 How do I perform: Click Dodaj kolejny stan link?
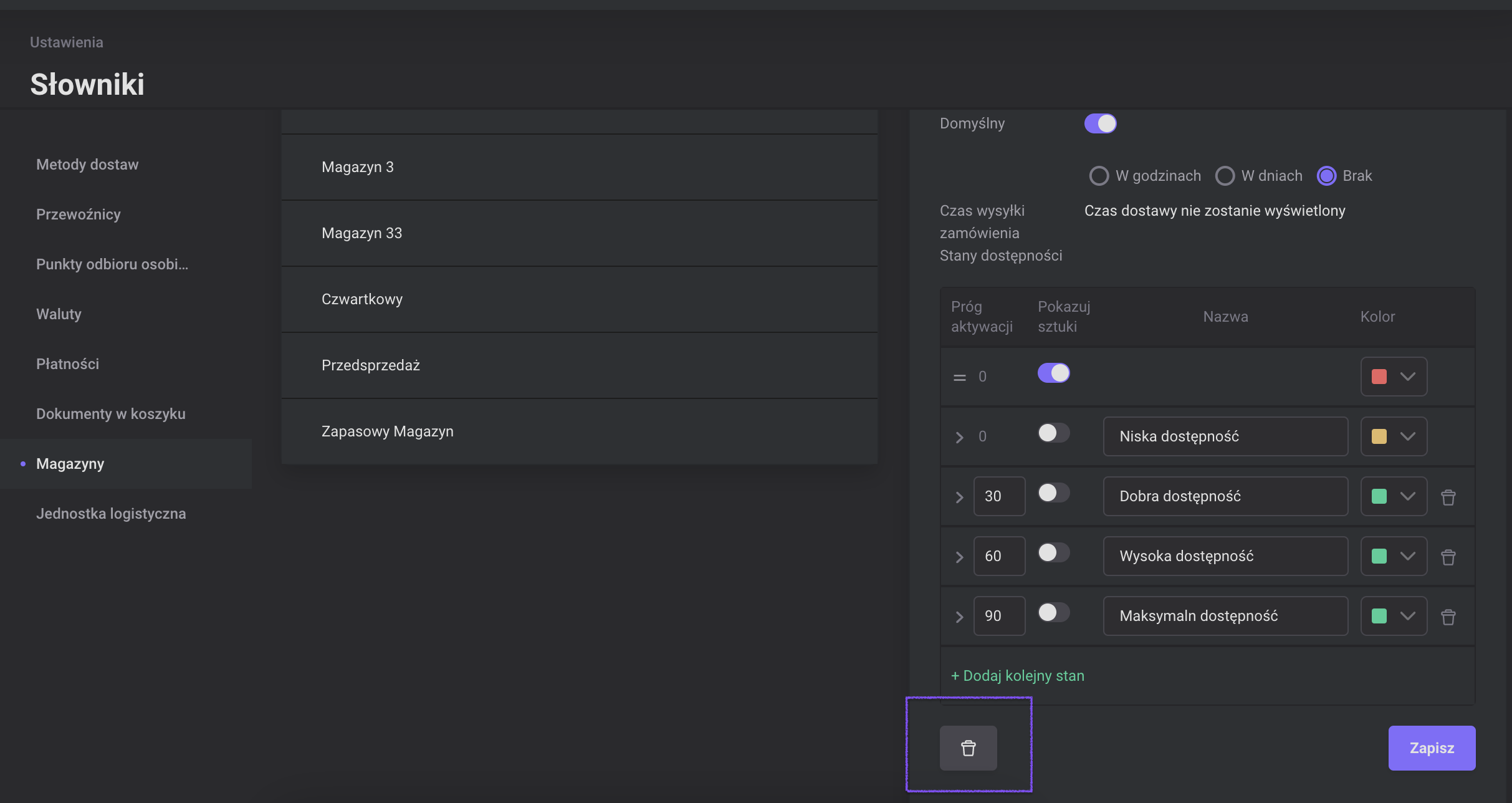click(x=1017, y=676)
